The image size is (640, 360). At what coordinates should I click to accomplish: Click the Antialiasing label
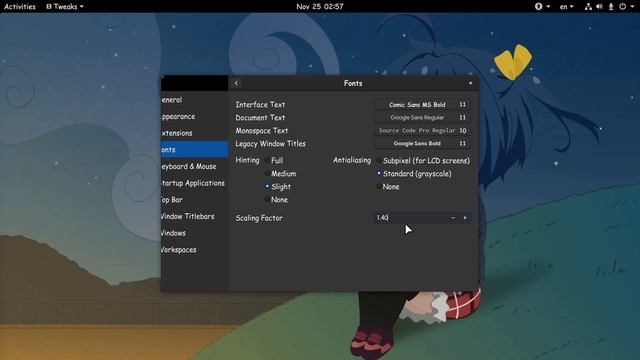pos(352,160)
